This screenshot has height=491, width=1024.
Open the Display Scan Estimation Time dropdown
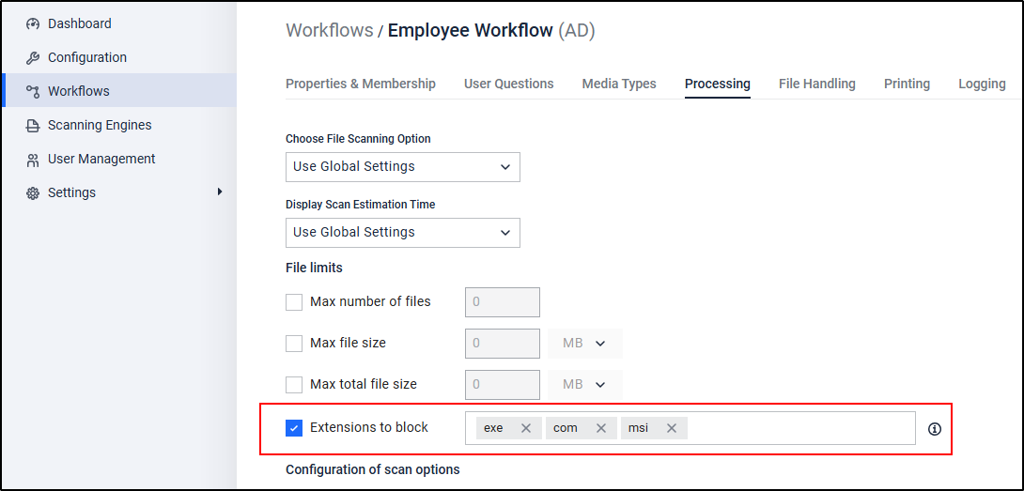403,233
